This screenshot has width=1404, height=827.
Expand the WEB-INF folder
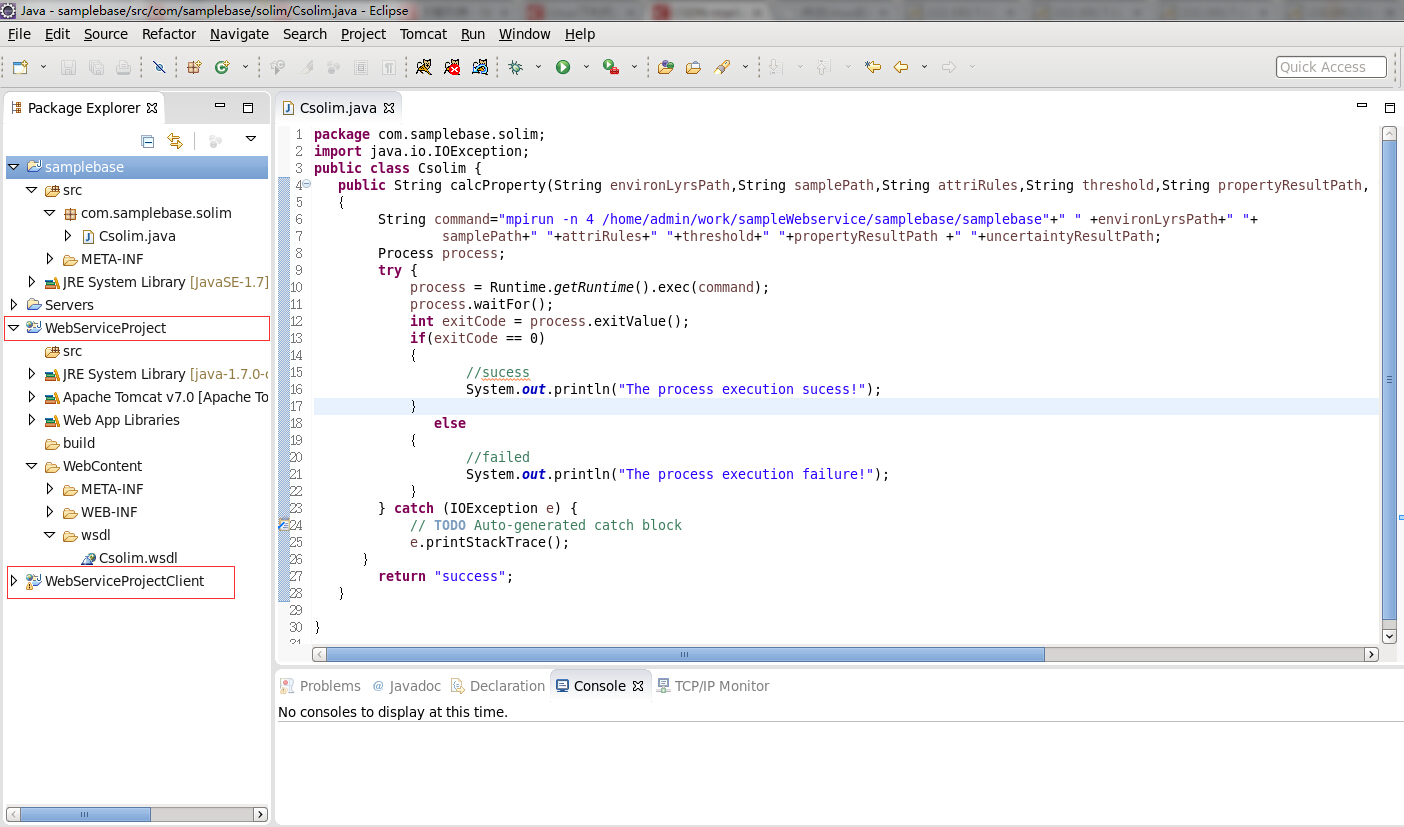pyautogui.click(x=50, y=512)
